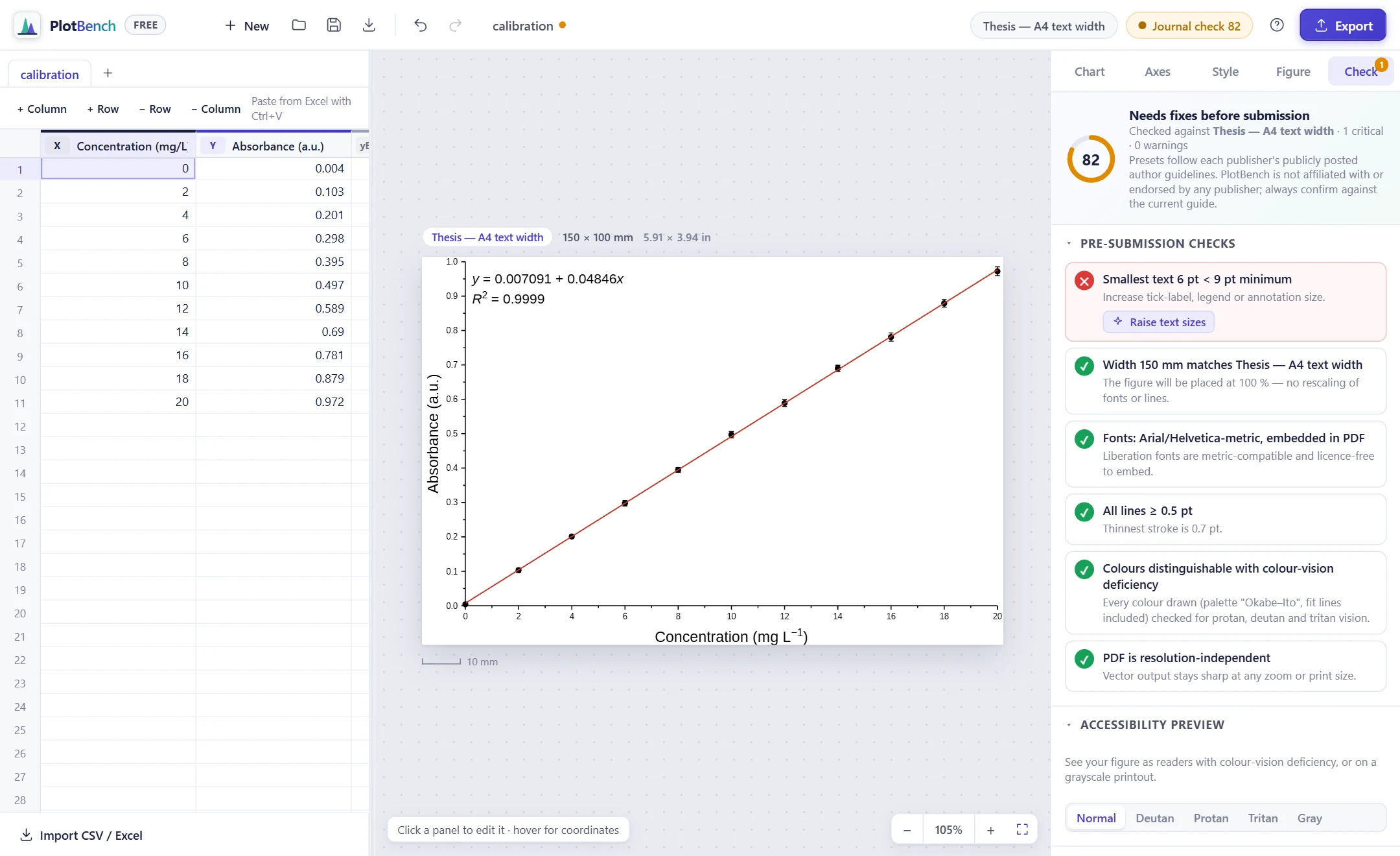
Task: Select the first Concentration cell with 0
Action: [118, 169]
